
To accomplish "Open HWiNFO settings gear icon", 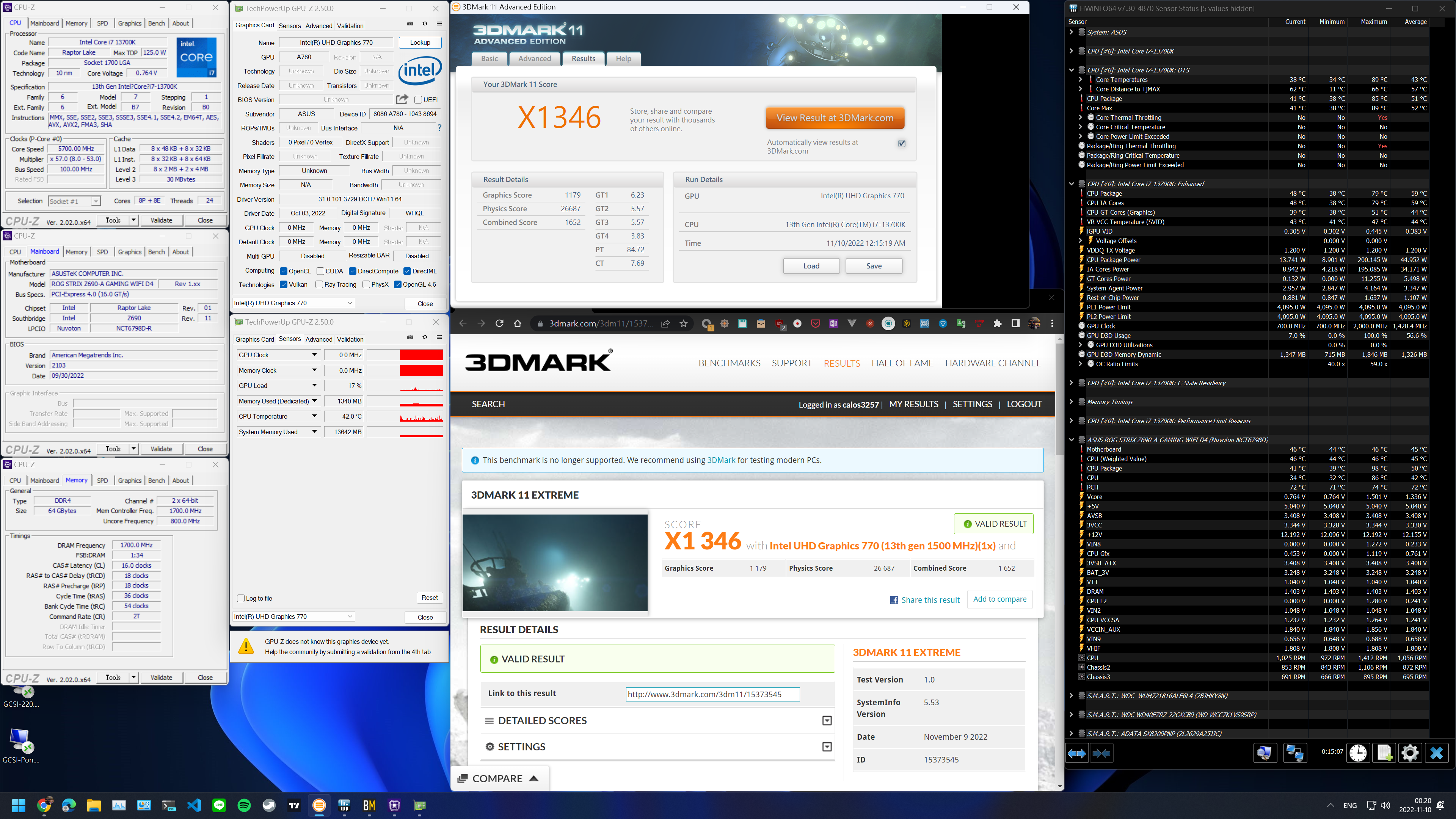I will coord(1410,753).
